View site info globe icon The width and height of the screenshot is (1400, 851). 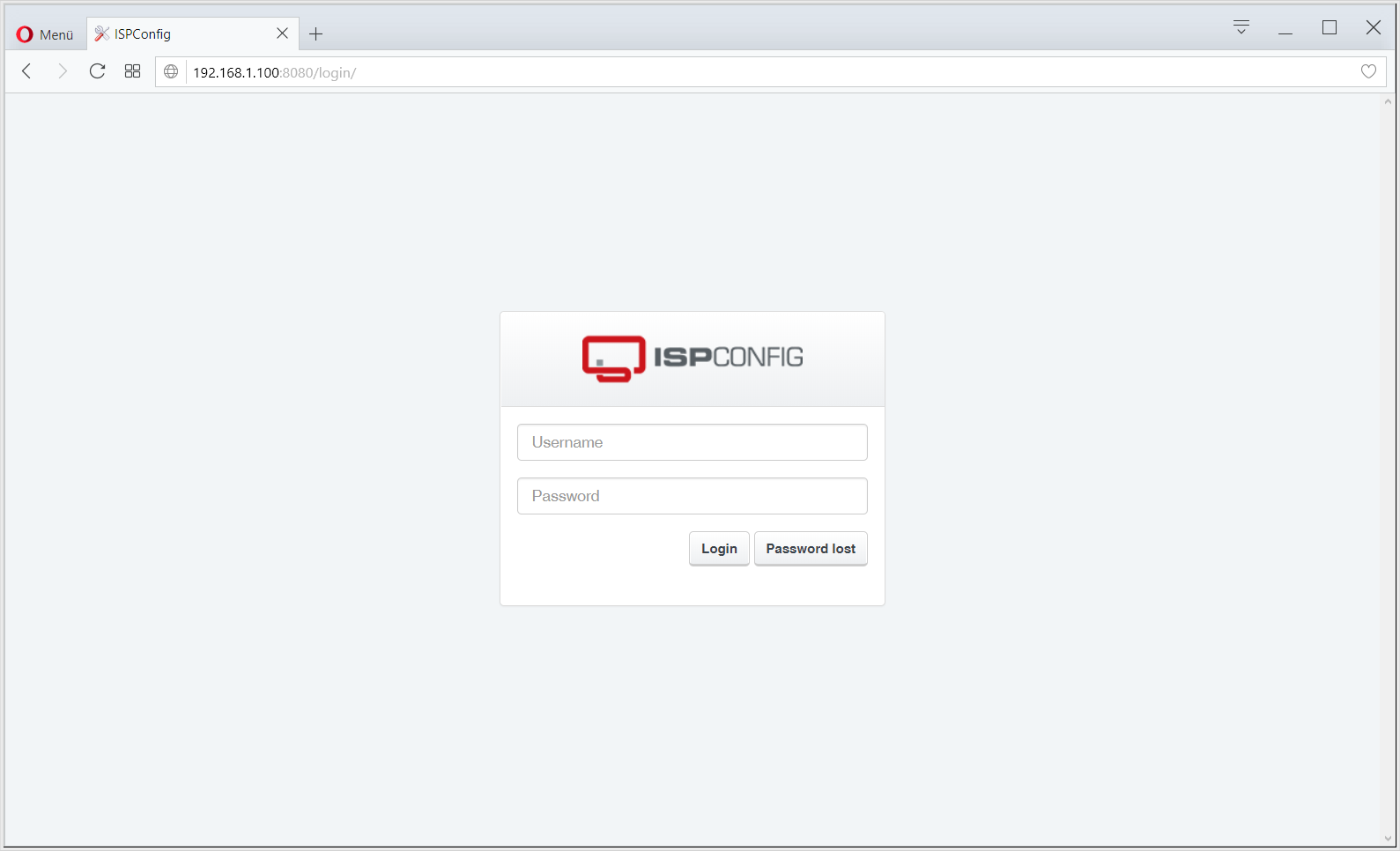point(171,72)
